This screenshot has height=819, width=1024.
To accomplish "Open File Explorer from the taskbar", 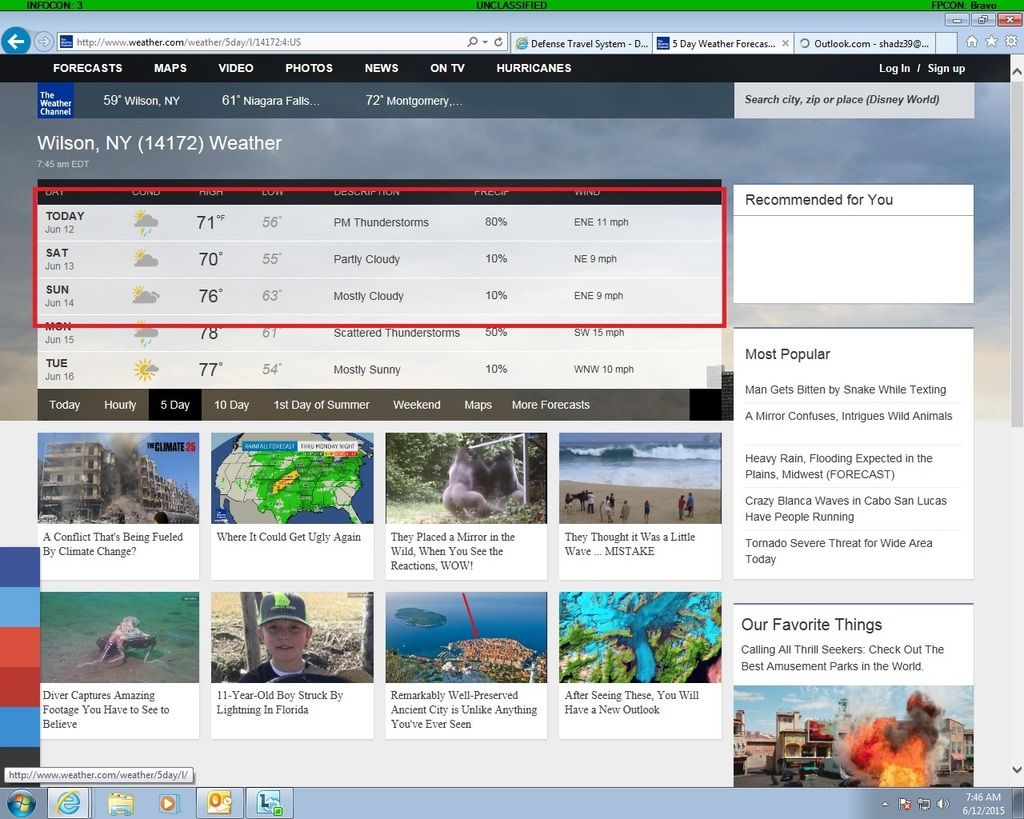I will [120, 803].
